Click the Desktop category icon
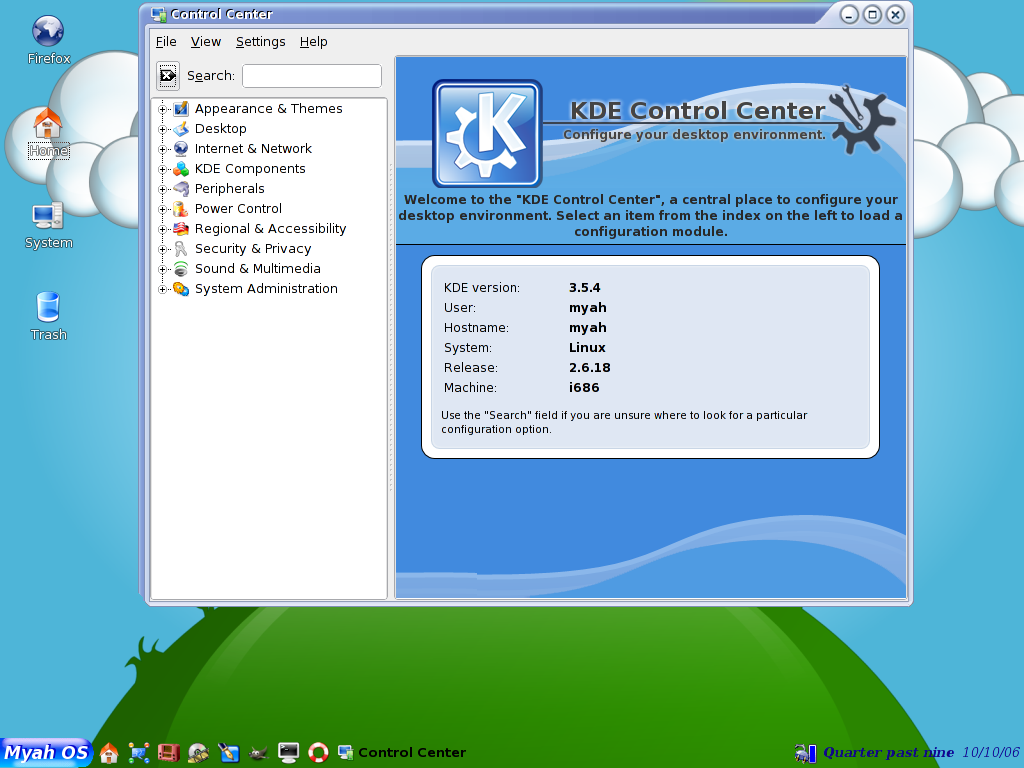This screenshot has height=768, width=1024. (x=181, y=129)
